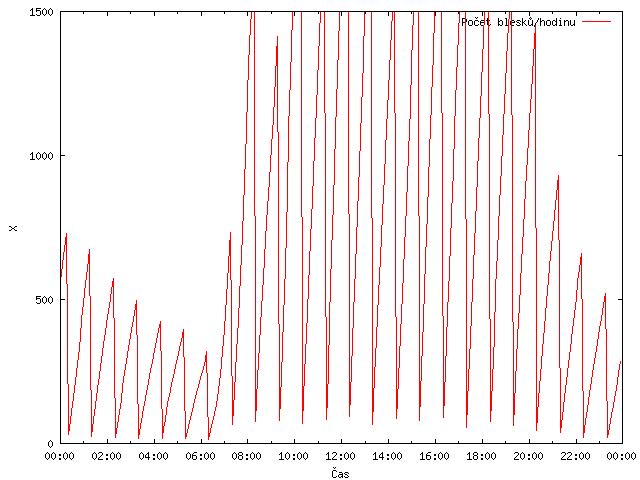Click the "02:00" time label

point(107,456)
